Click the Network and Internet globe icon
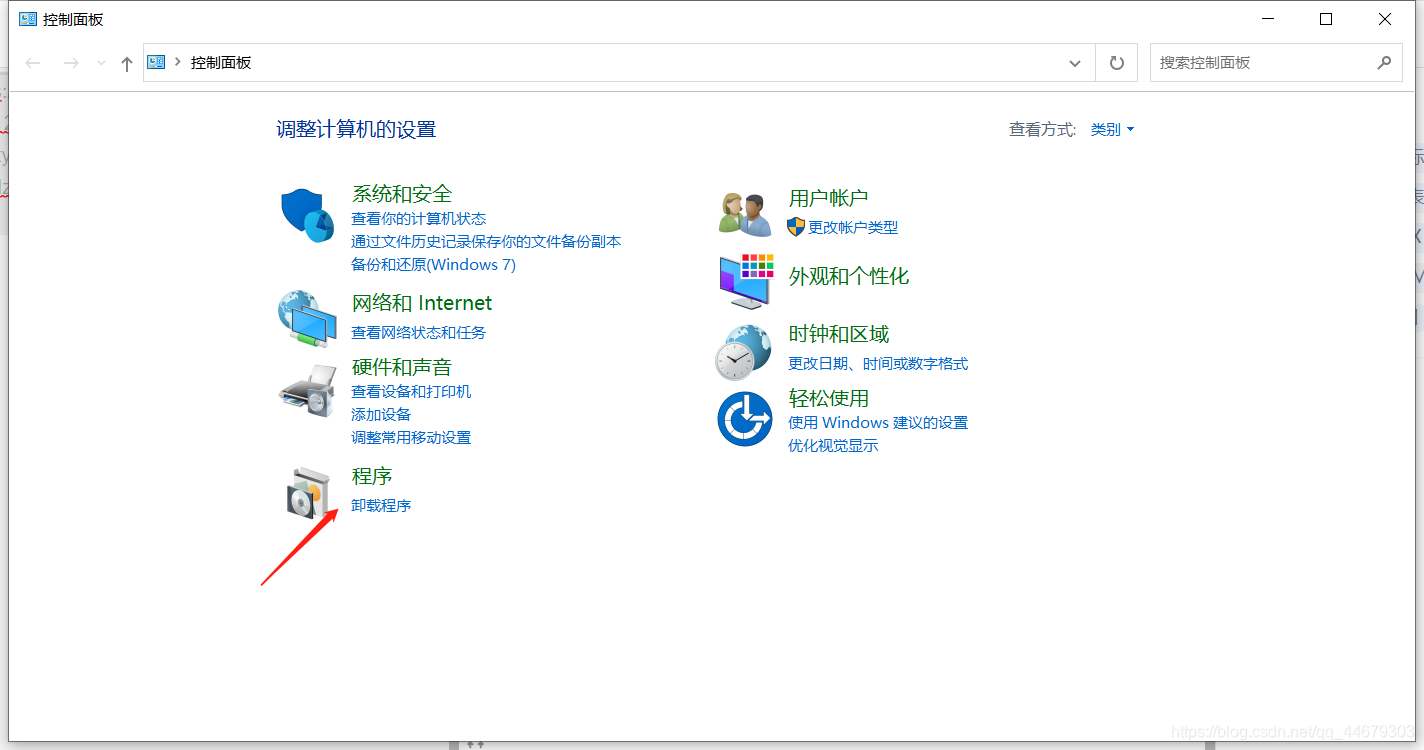This screenshot has height=750, width=1424. (x=307, y=319)
